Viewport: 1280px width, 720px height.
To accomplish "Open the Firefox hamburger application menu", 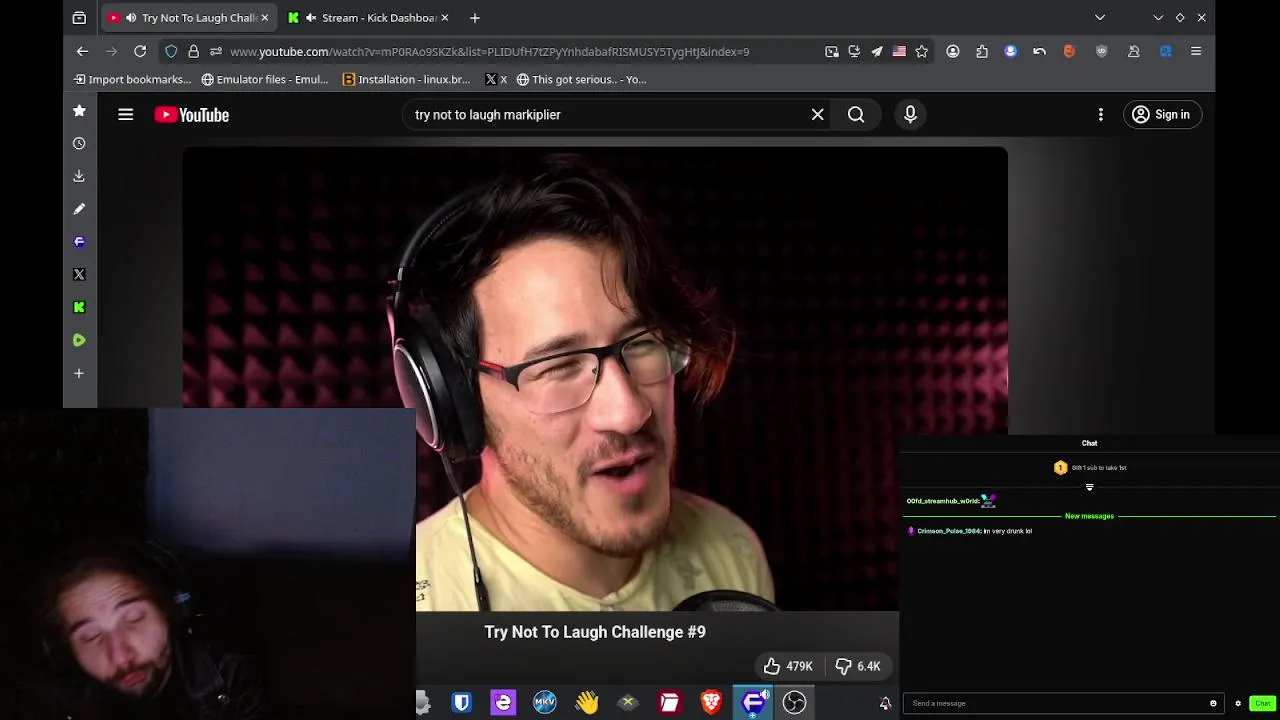I will (x=1196, y=51).
